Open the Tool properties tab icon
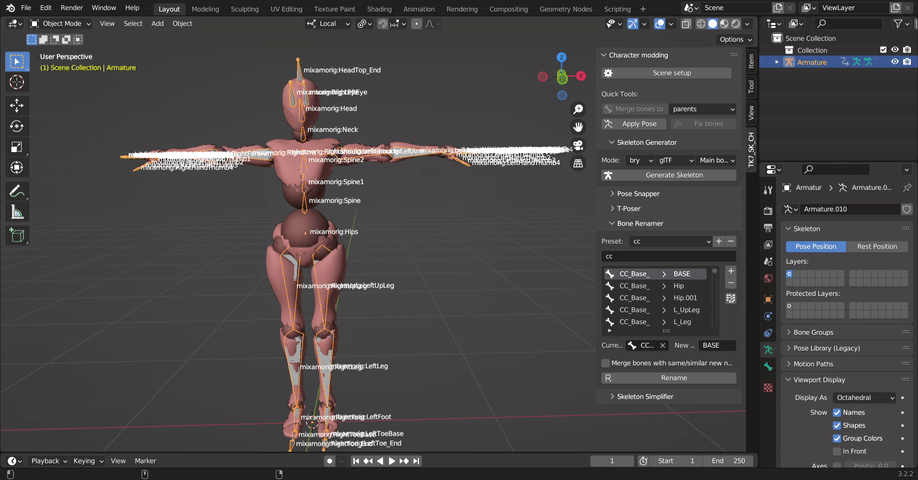The height and width of the screenshot is (480, 918). tap(768, 190)
